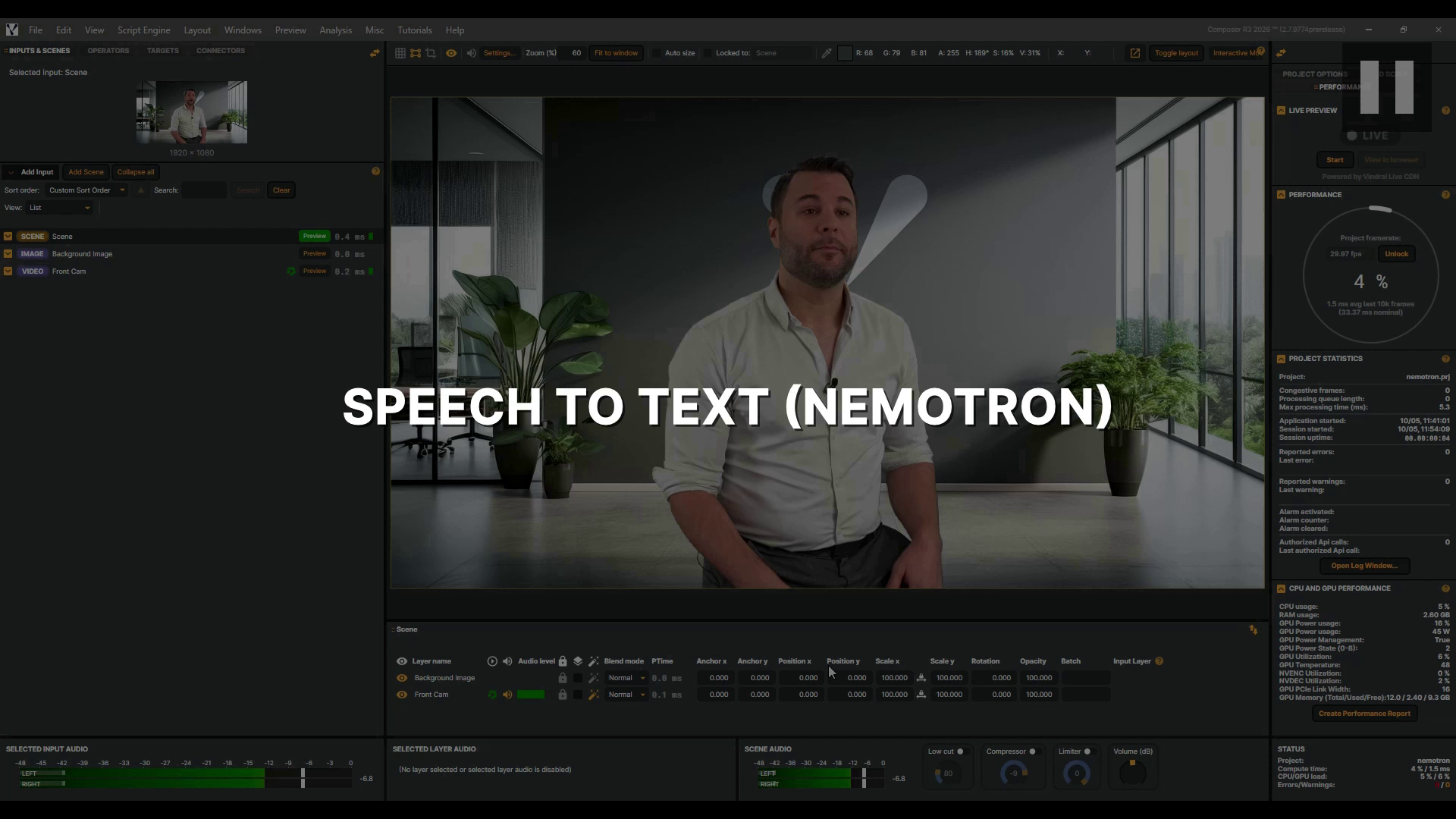Viewport: 1456px width, 819px height.
Task: Click swap panel icon in Scene layer header
Action: [1254, 630]
